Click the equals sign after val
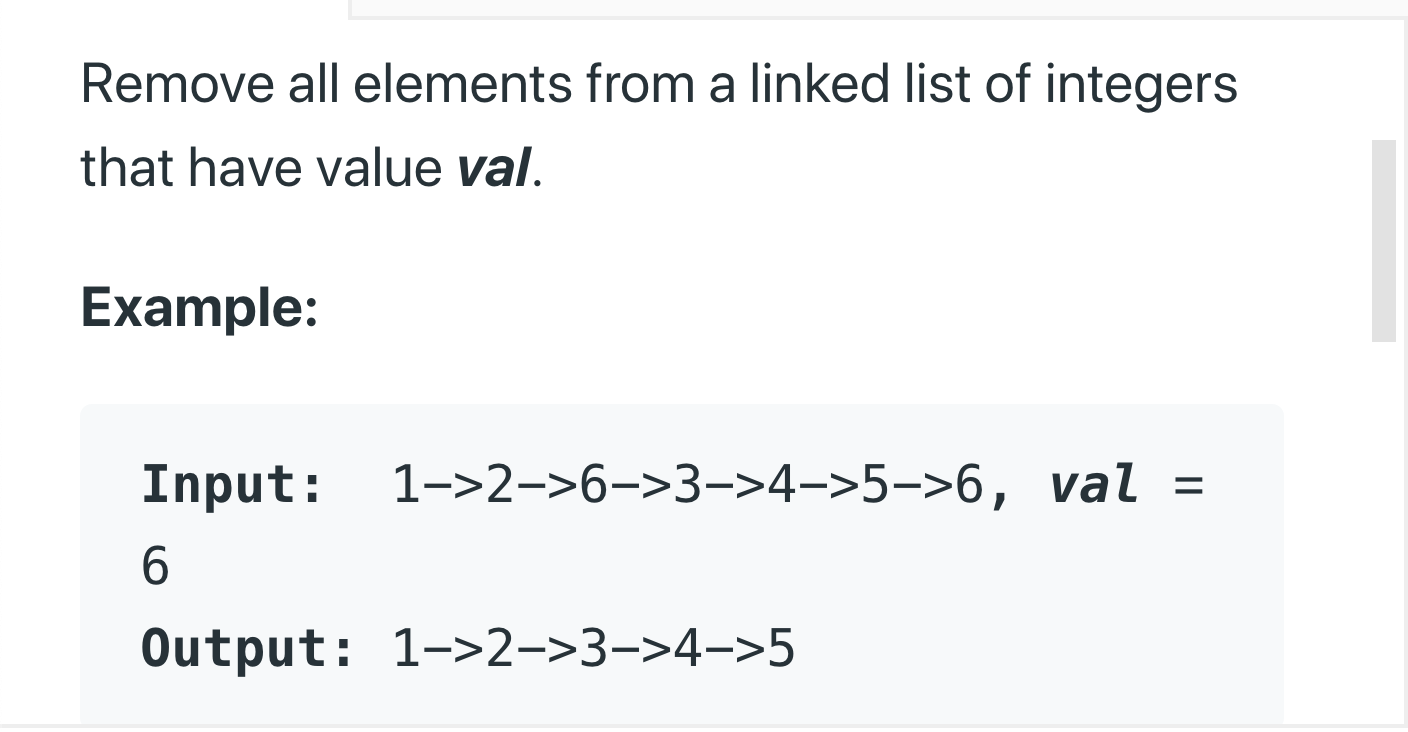1408x732 pixels. click(x=1187, y=485)
